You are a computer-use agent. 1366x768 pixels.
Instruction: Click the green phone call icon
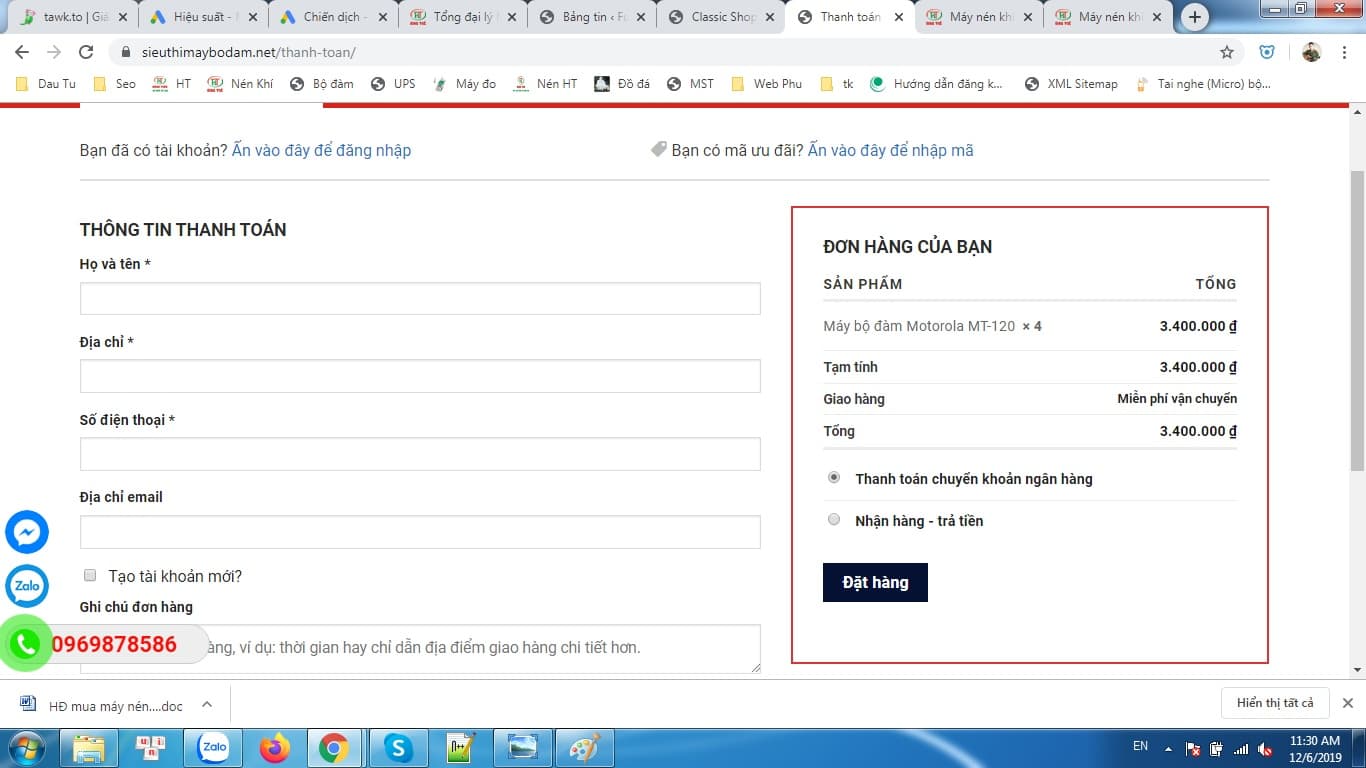[x=26, y=645]
